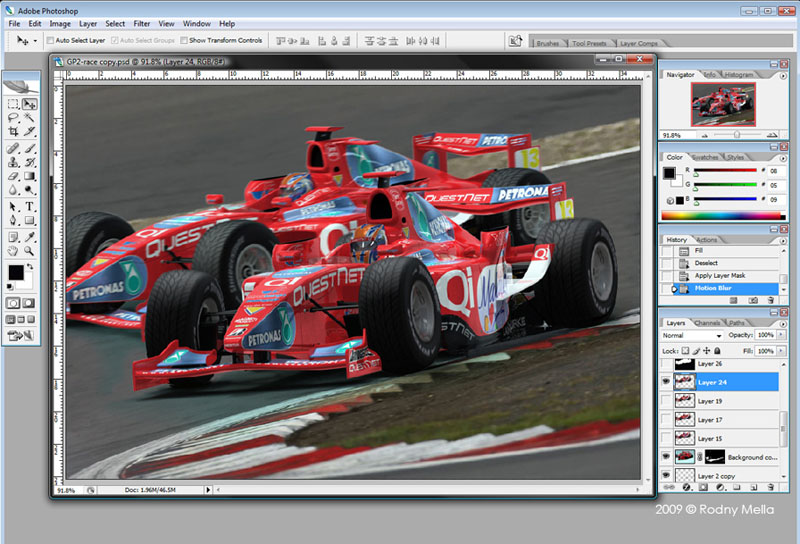This screenshot has height=544, width=800.
Task: Select the Type tool in toolbox
Action: pyautogui.click(x=29, y=206)
